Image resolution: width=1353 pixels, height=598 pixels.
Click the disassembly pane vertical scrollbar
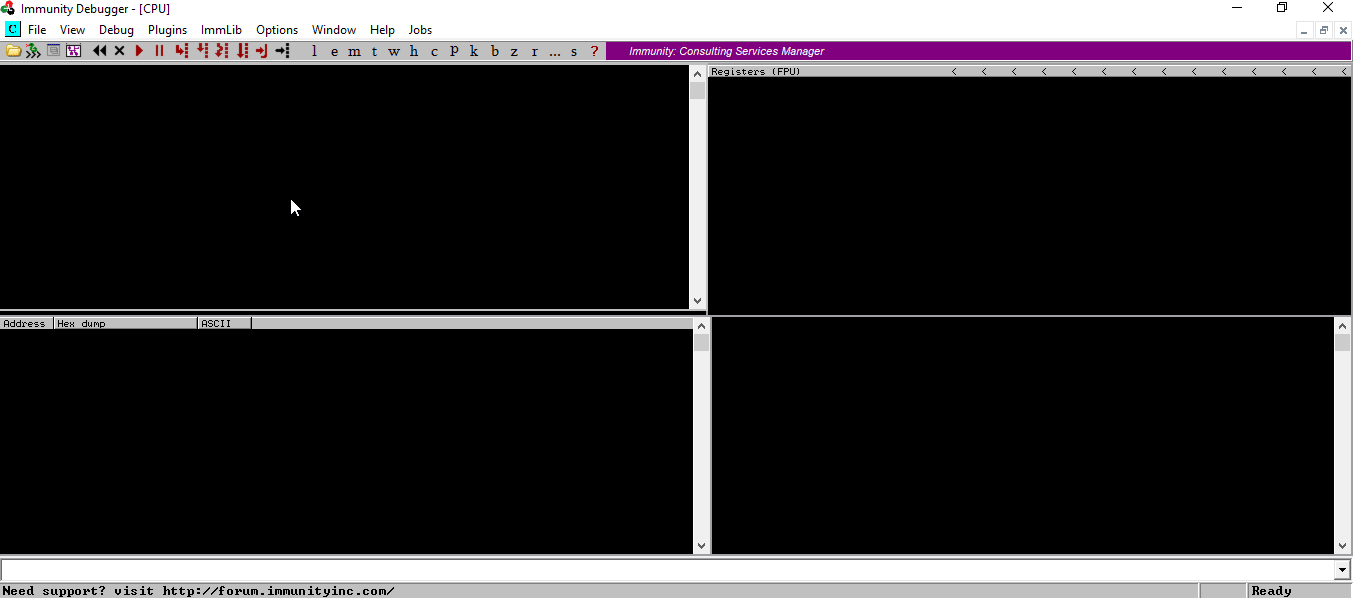click(697, 190)
